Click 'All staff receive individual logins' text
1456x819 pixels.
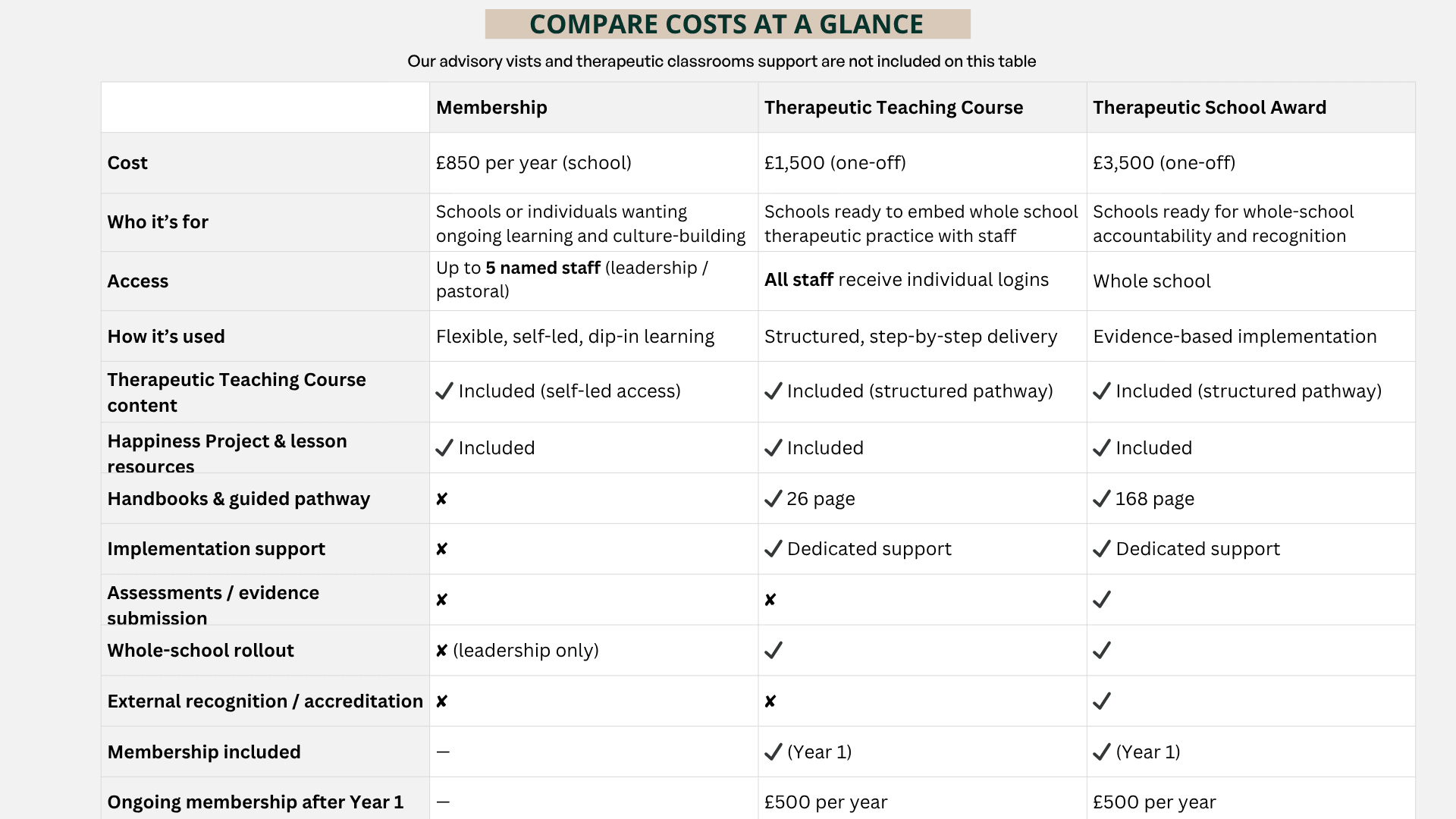(906, 280)
